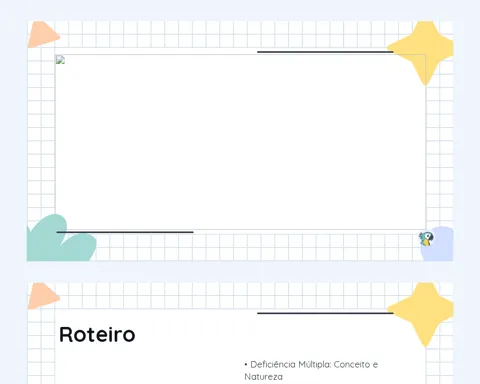Click the dark line below first slide frame

click(125, 232)
